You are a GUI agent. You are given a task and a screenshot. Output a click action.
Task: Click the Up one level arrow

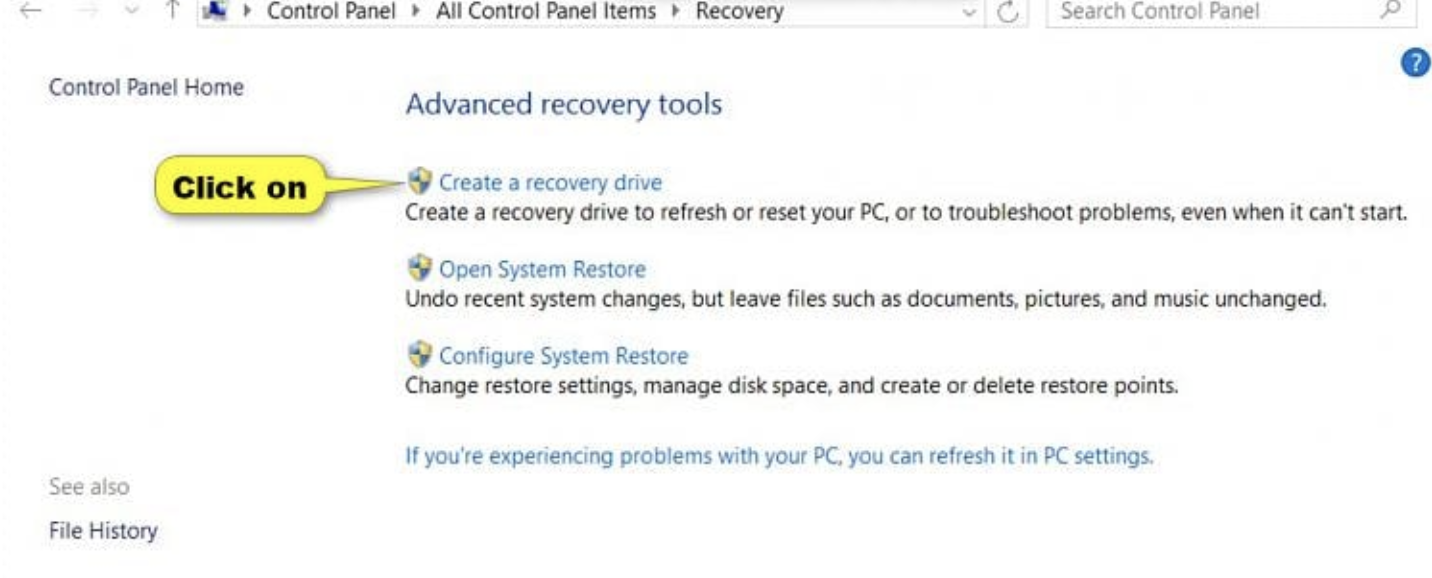coord(173,12)
